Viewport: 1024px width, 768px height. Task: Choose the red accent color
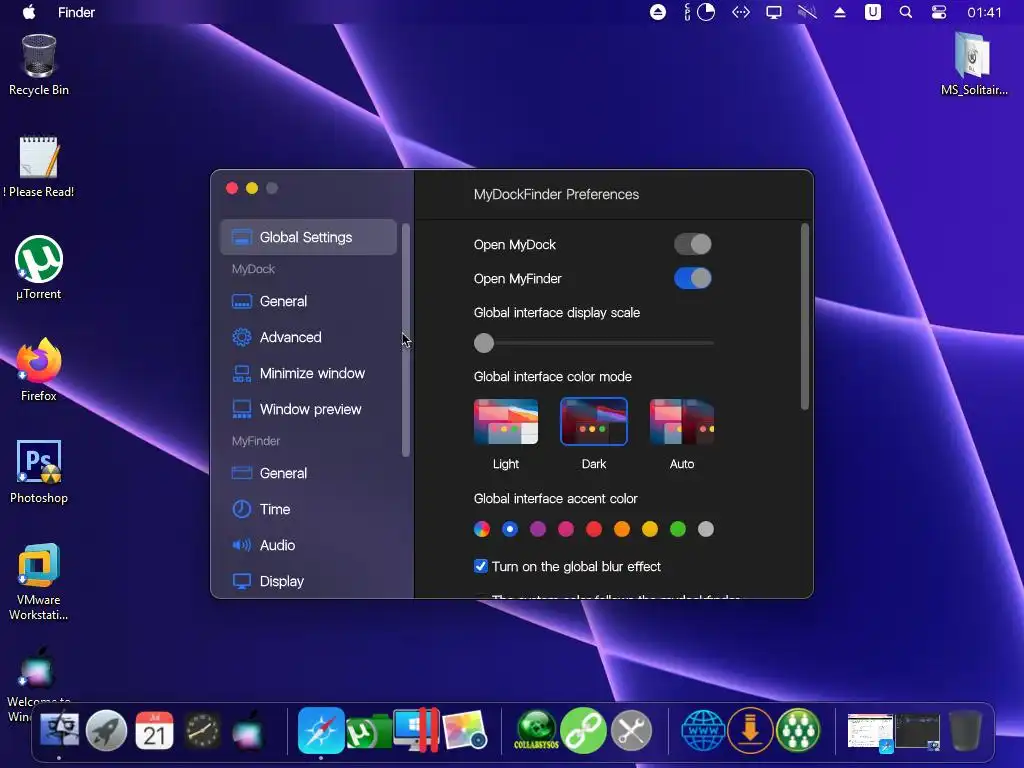(594, 529)
